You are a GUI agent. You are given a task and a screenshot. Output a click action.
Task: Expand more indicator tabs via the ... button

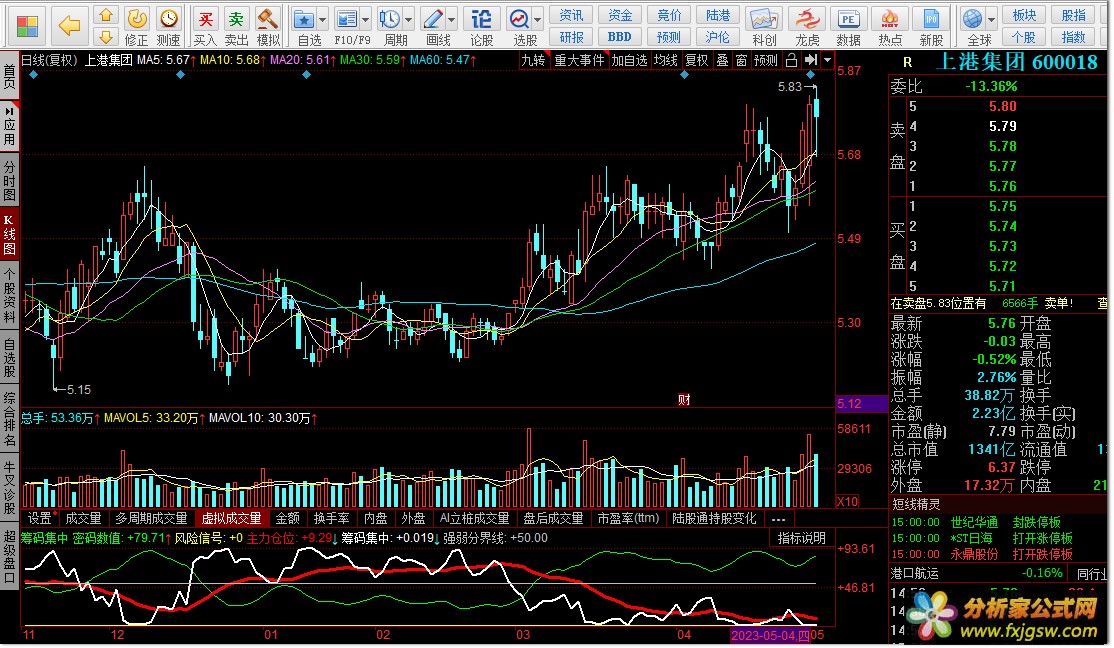tap(779, 519)
